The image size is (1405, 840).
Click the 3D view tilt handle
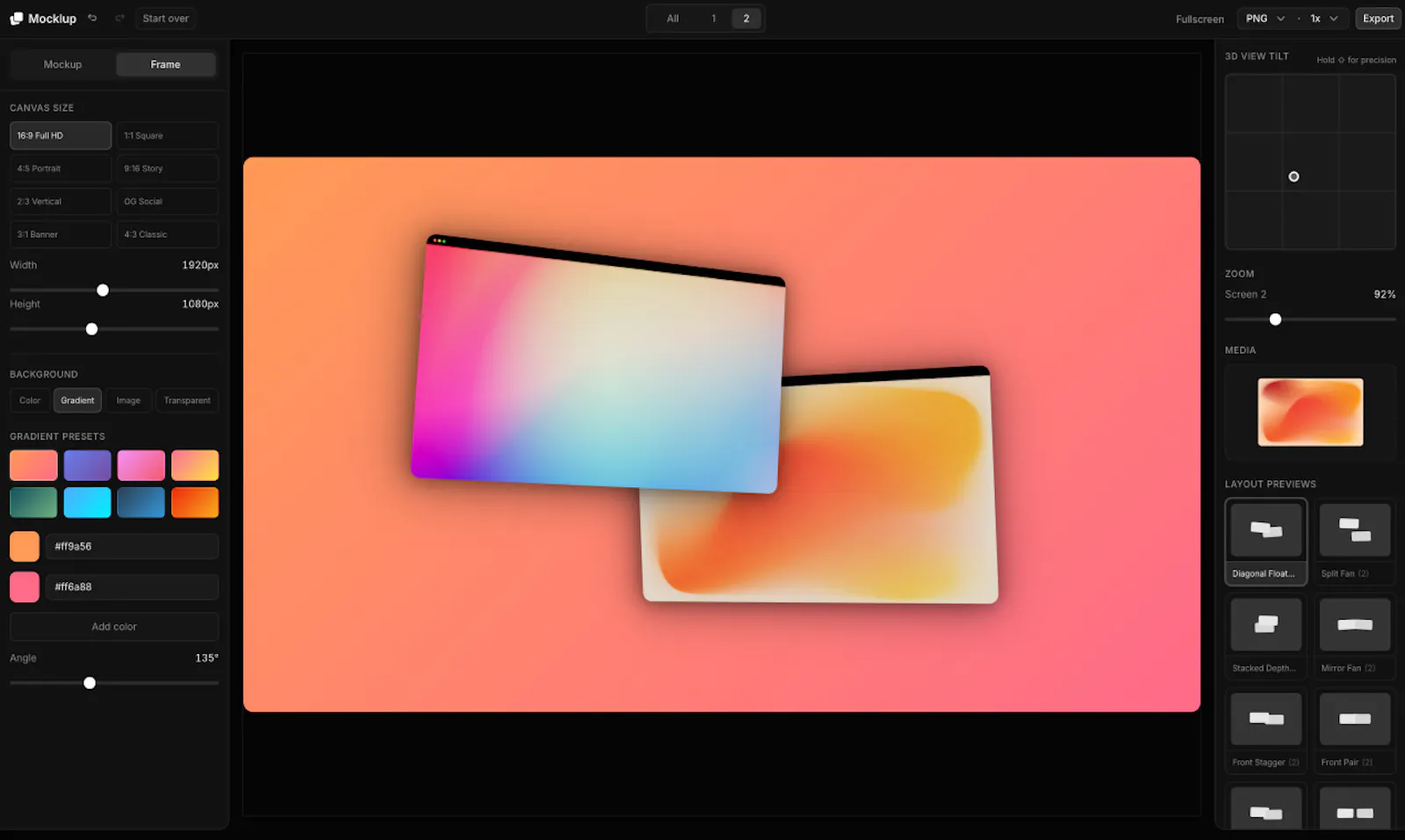point(1293,176)
